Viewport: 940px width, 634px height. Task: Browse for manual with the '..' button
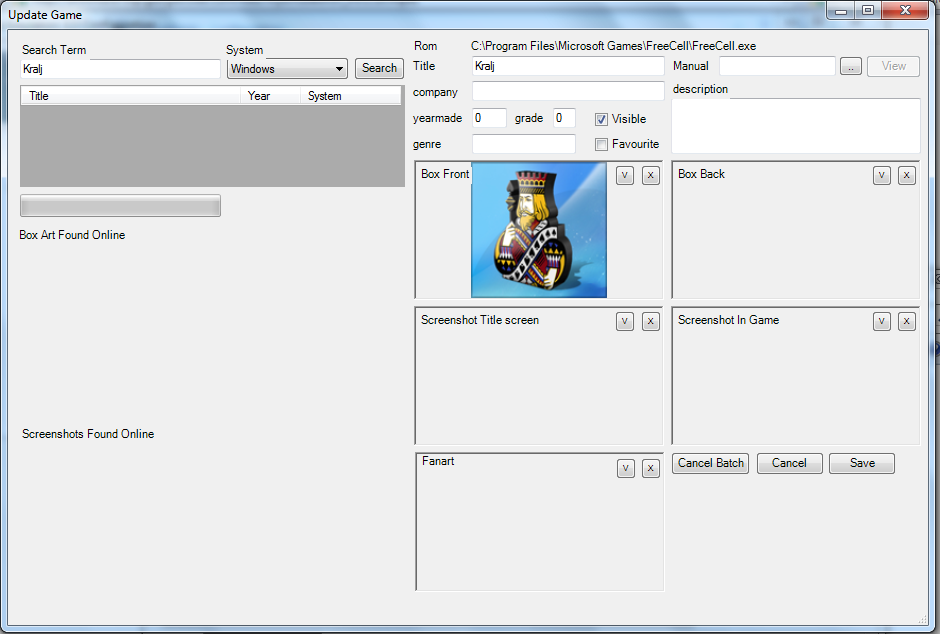point(850,66)
